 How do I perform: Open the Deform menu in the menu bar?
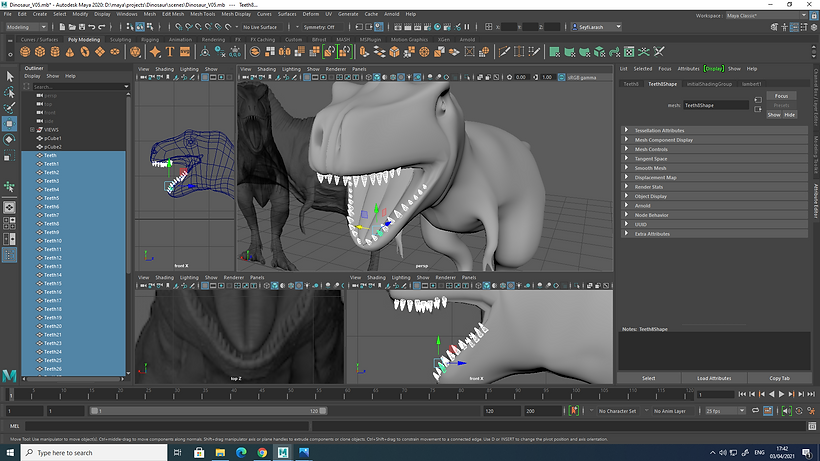coord(311,14)
